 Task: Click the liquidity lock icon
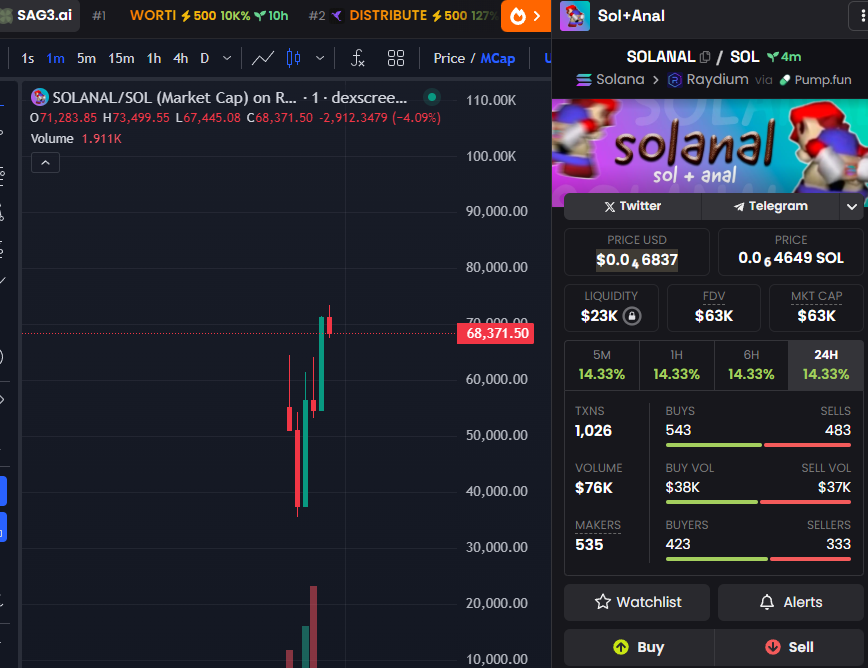click(632, 316)
